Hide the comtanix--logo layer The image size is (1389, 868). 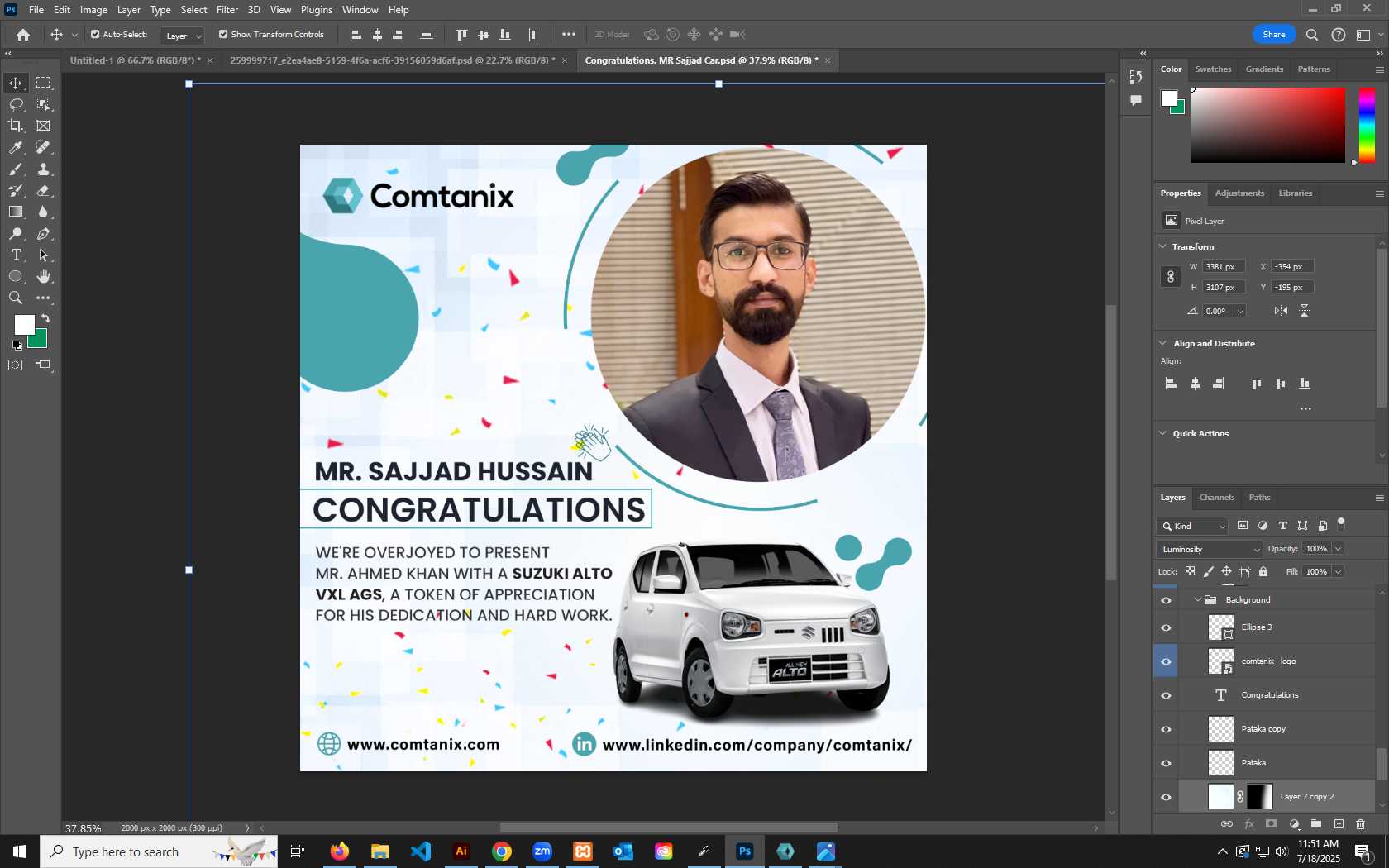point(1166,661)
